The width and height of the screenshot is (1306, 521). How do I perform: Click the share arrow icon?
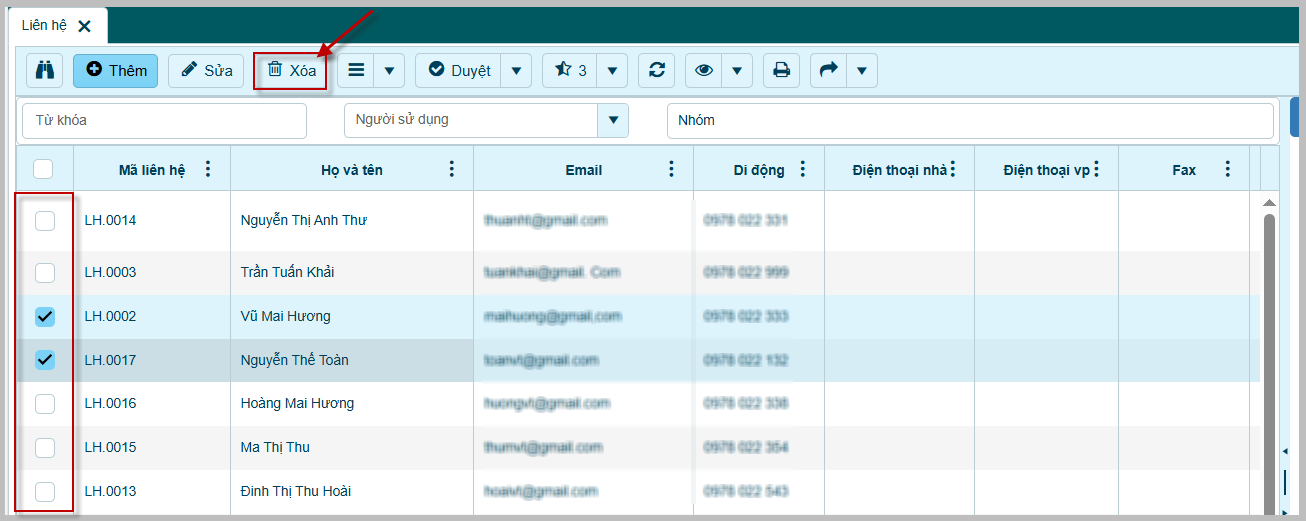(x=829, y=71)
